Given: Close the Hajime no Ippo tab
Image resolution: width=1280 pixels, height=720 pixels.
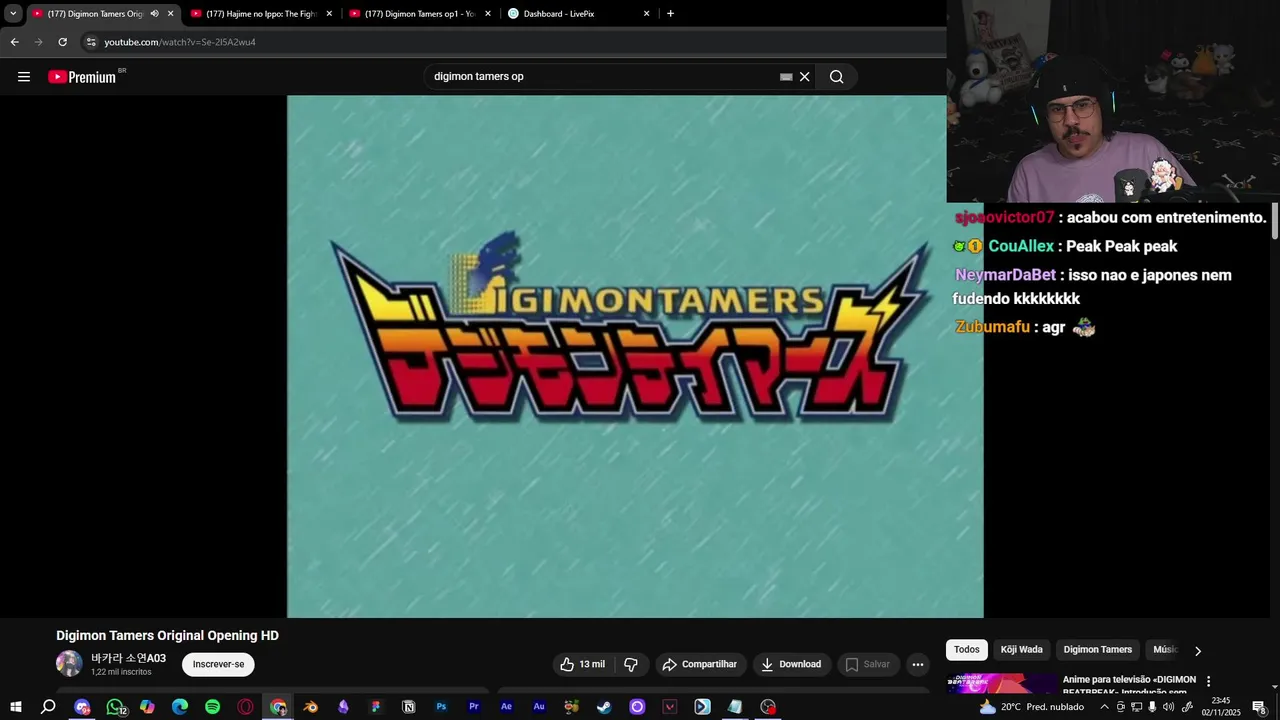Looking at the screenshot, I should tap(329, 13).
